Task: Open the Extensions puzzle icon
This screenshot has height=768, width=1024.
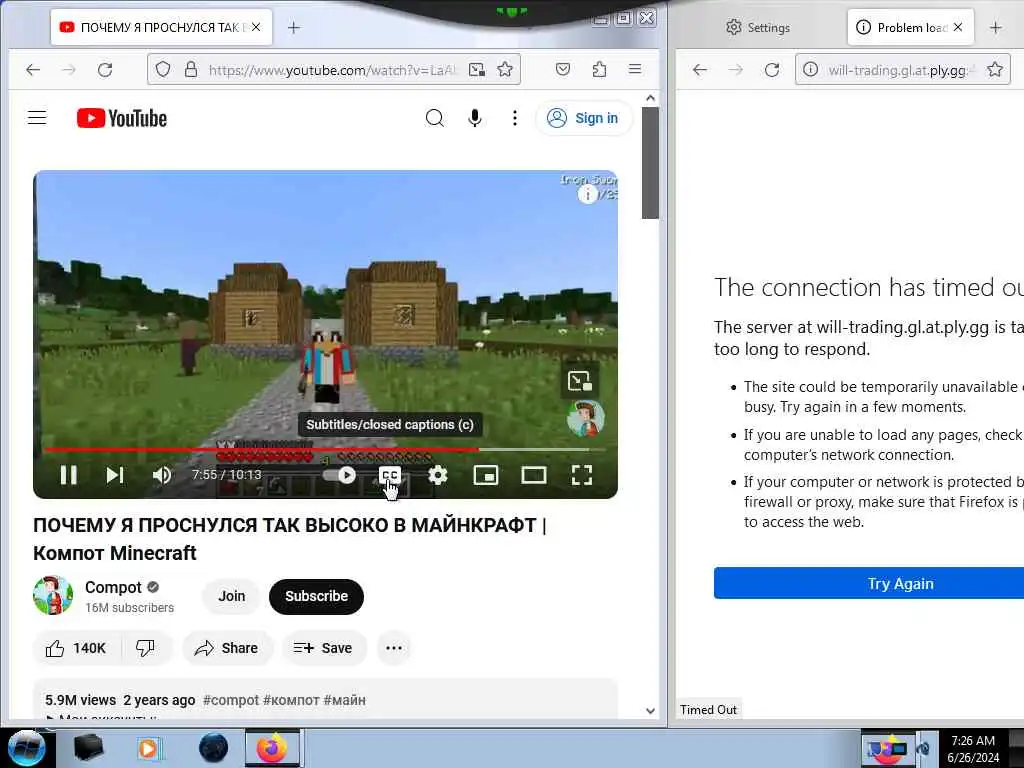Action: (600, 69)
